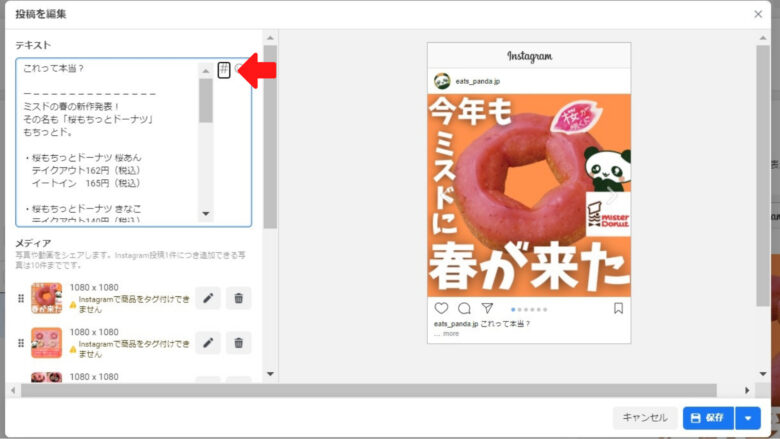Select the first donut media thumbnail
This screenshot has height=439, width=780.
pos(46,298)
